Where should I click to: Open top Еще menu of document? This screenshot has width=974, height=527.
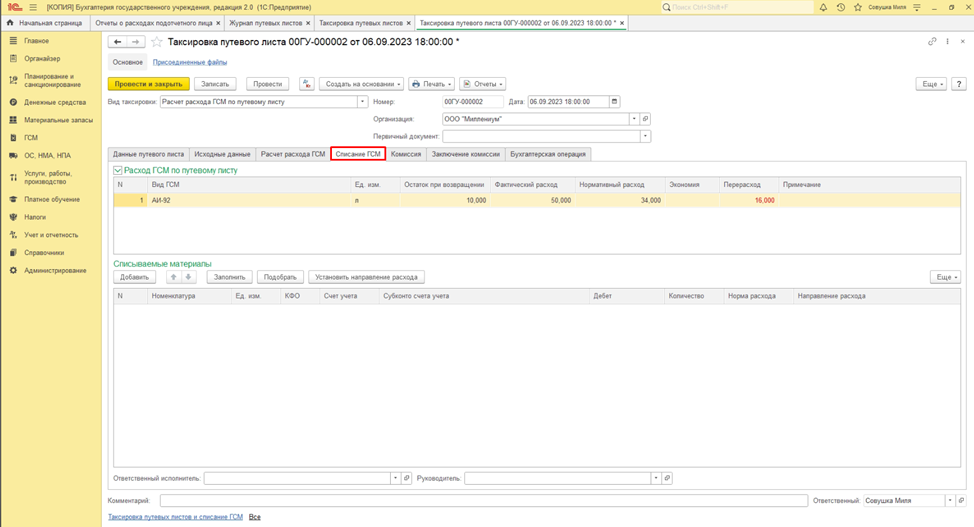pos(931,84)
